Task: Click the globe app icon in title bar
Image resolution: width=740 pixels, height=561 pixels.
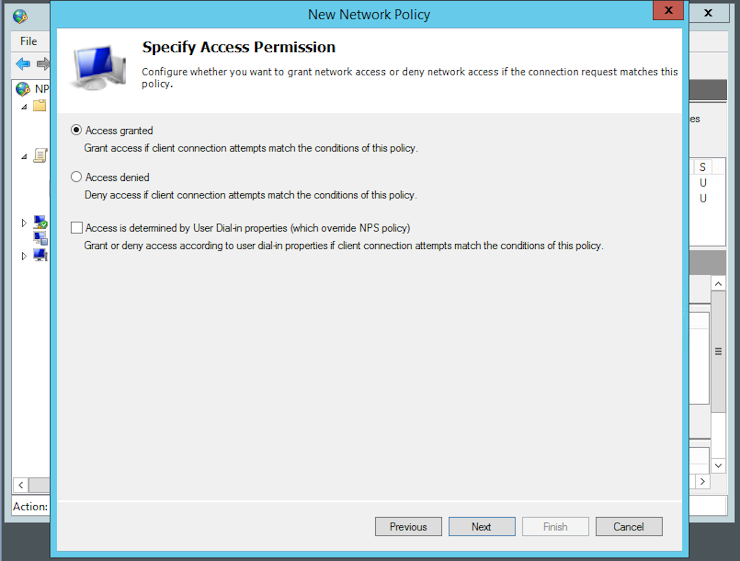Action: click(20, 17)
